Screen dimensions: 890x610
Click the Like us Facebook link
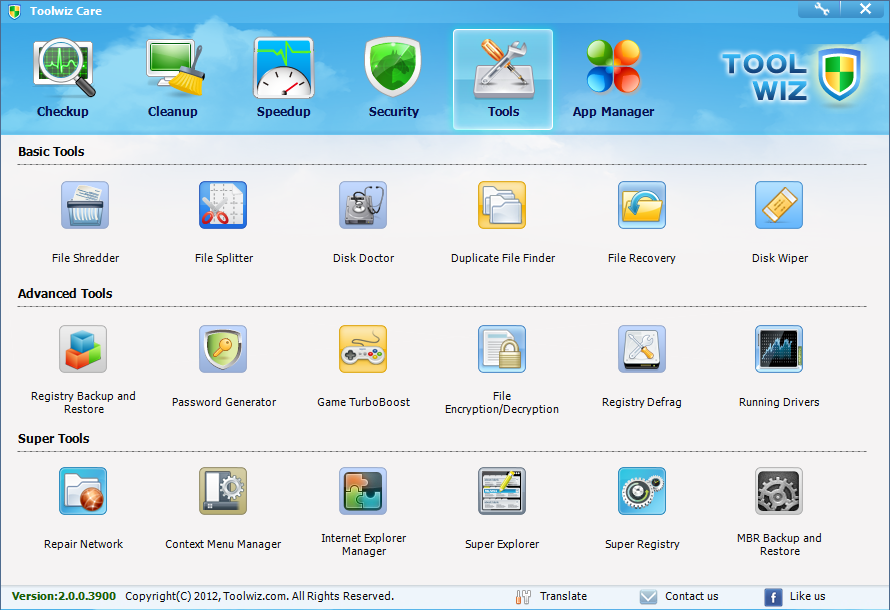click(807, 596)
